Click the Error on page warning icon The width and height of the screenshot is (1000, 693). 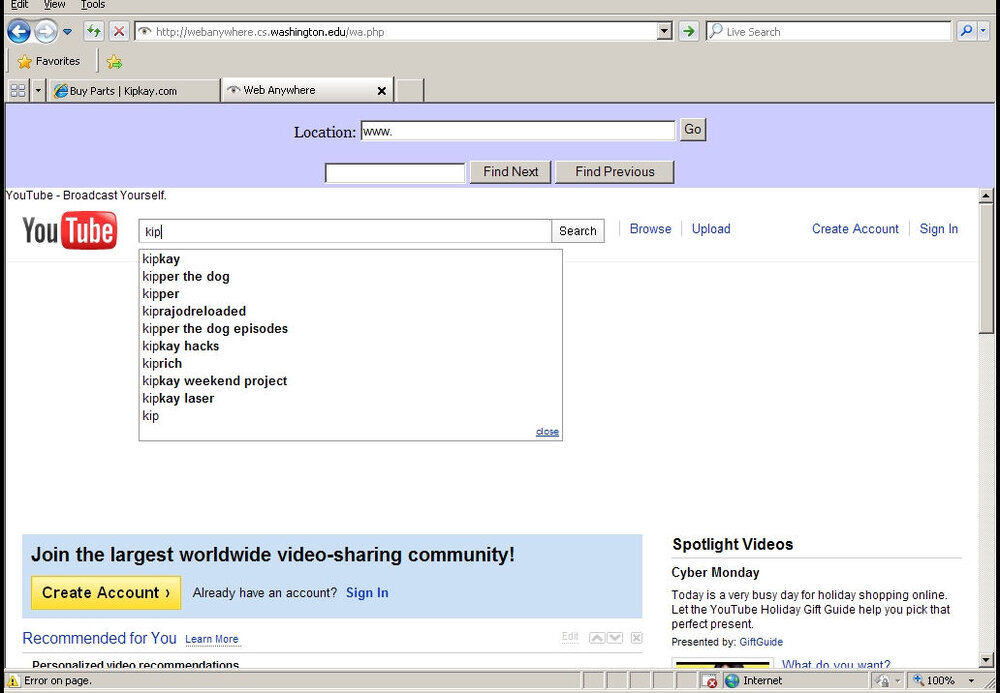[x=12, y=681]
